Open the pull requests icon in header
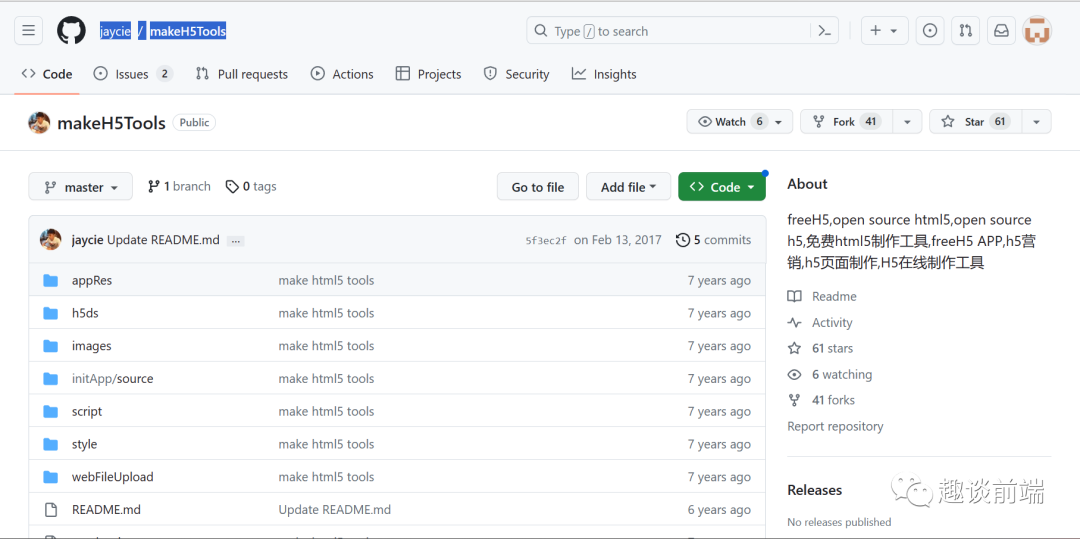1080x539 pixels. (966, 31)
